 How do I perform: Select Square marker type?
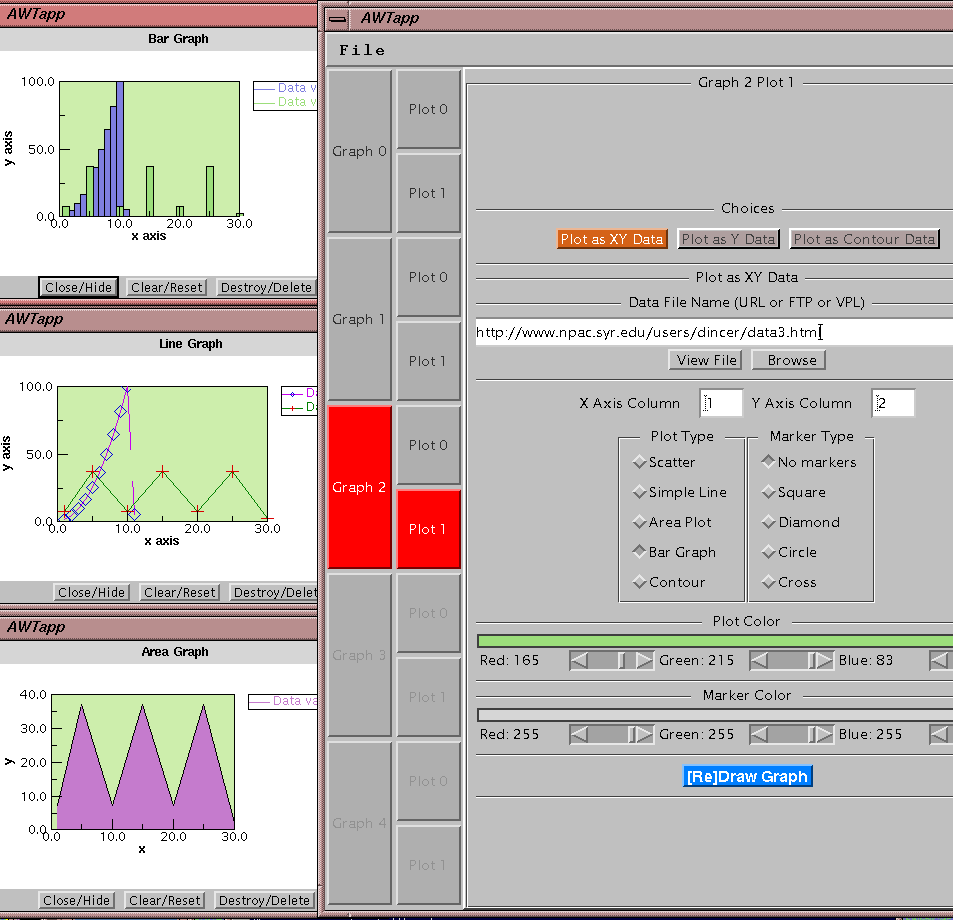pyautogui.click(x=794, y=492)
